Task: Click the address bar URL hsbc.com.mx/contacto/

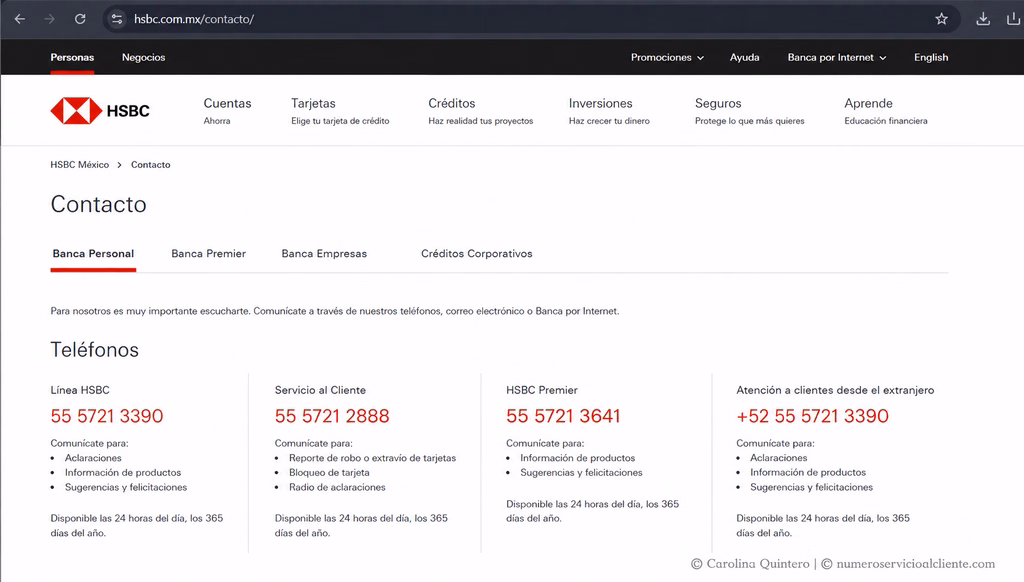Action: point(194,19)
